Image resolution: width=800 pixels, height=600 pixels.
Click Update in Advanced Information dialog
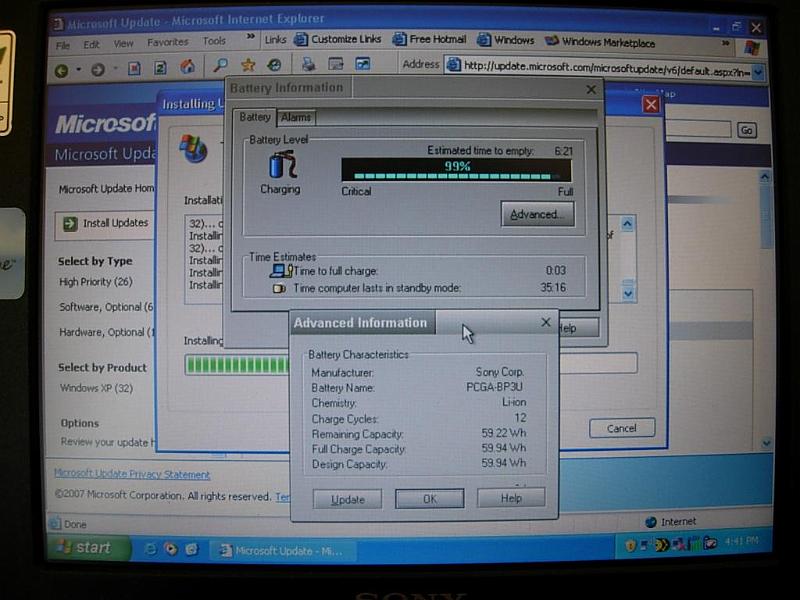tap(347, 499)
